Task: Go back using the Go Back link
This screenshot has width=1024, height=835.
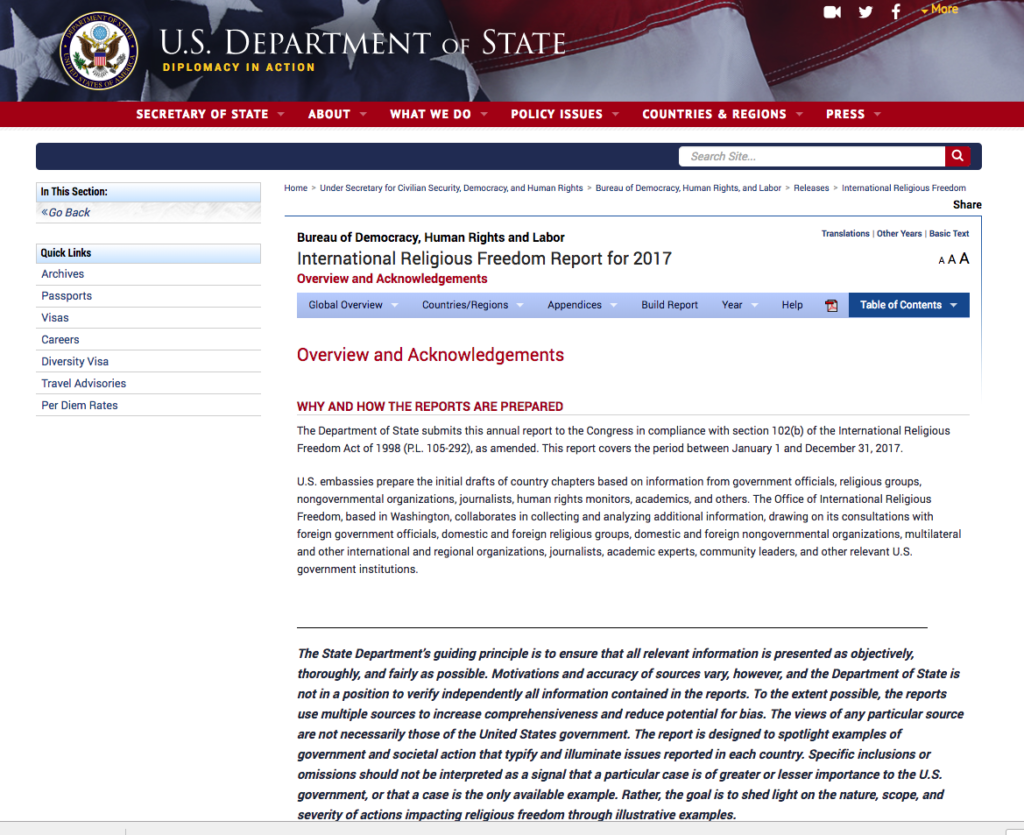Action: (67, 212)
